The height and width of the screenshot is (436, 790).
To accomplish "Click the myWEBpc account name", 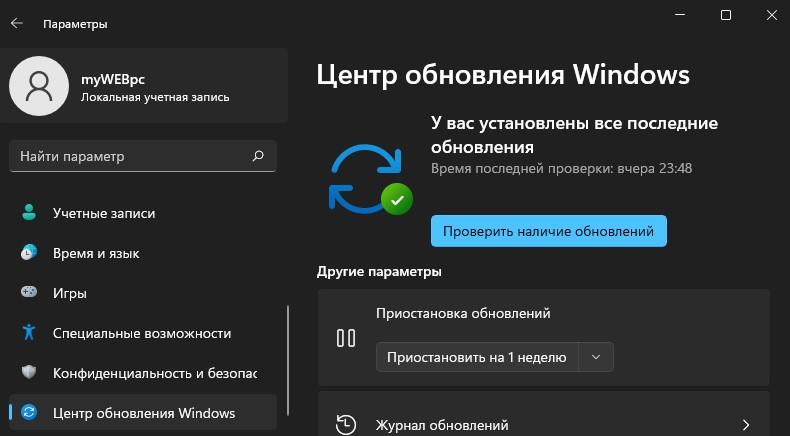I will [x=113, y=79].
